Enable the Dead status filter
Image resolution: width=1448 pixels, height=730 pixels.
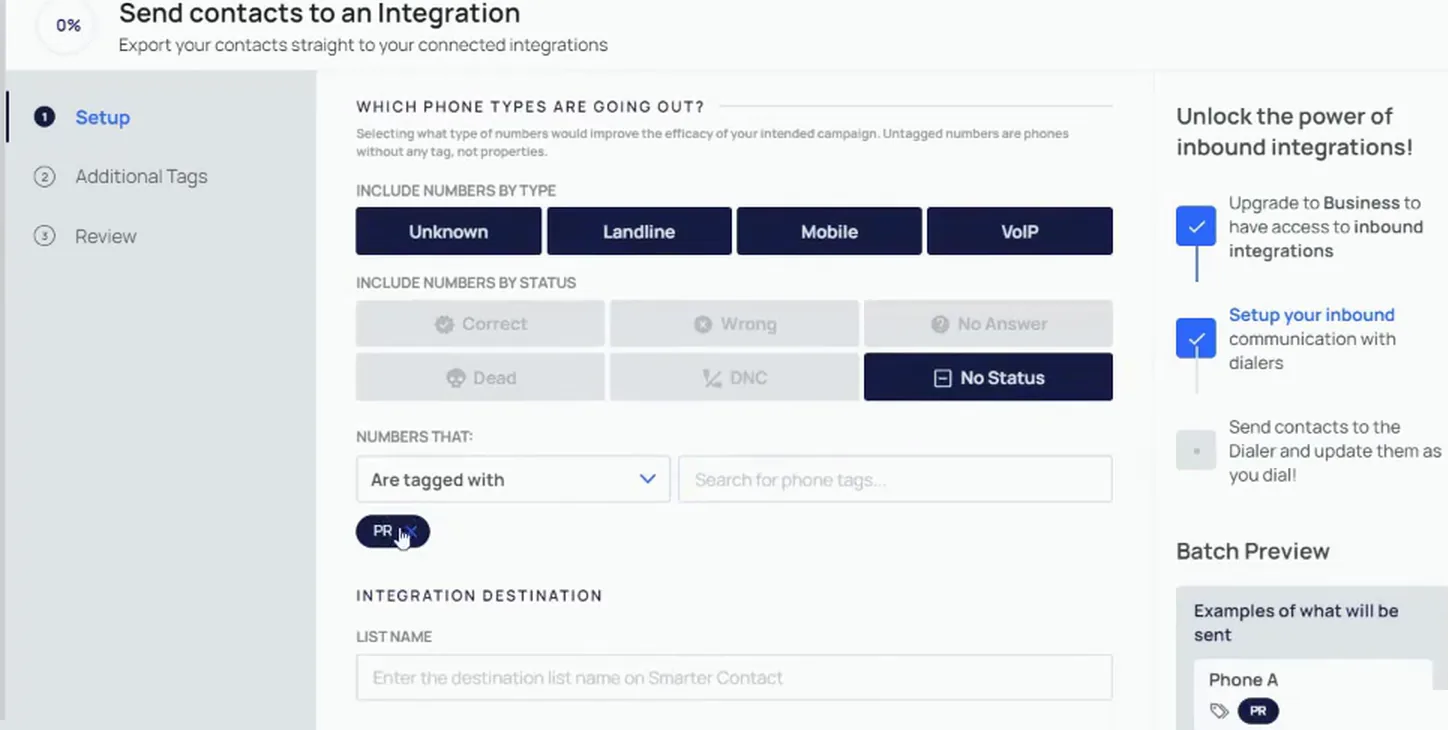tap(480, 377)
